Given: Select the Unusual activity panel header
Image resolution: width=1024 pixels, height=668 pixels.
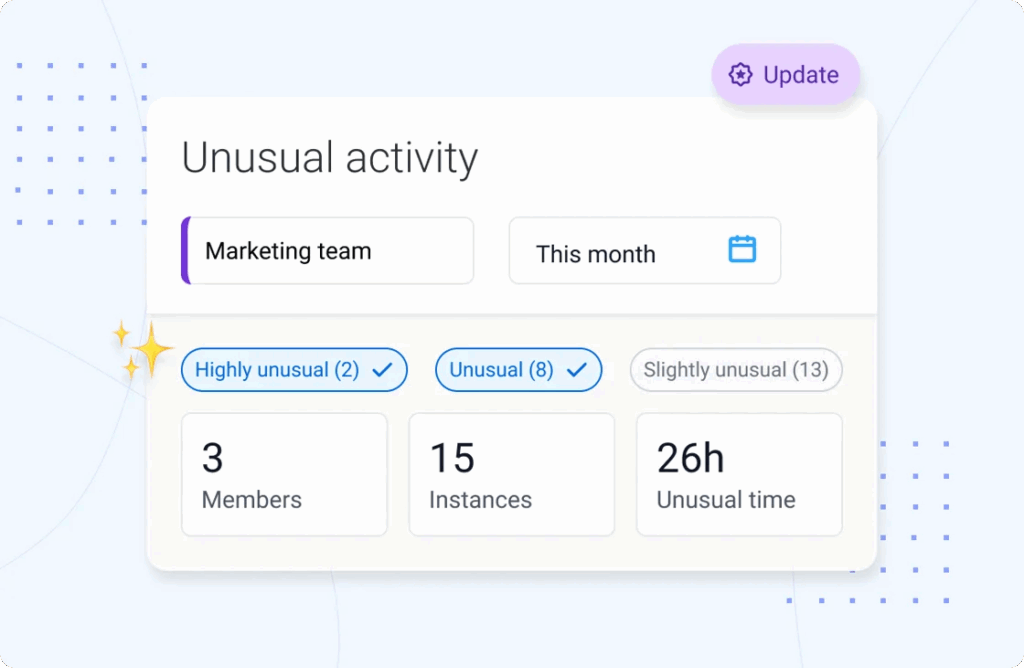Looking at the screenshot, I should 330,157.
